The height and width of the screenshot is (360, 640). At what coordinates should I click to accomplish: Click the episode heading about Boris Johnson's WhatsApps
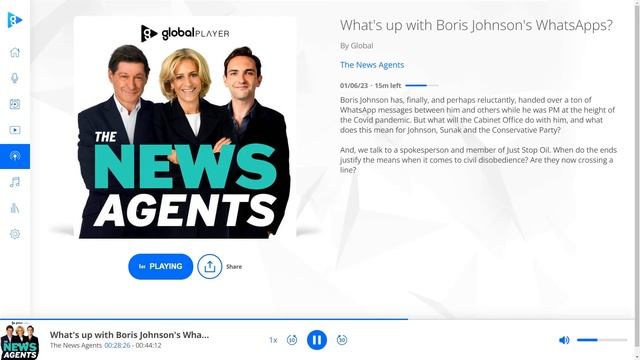coord(476,25)
